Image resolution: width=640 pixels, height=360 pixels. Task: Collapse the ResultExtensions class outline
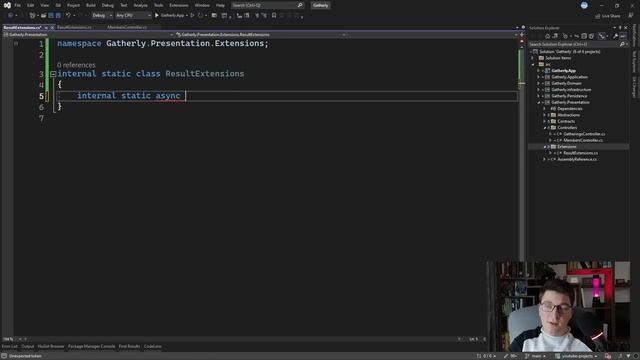53,74
